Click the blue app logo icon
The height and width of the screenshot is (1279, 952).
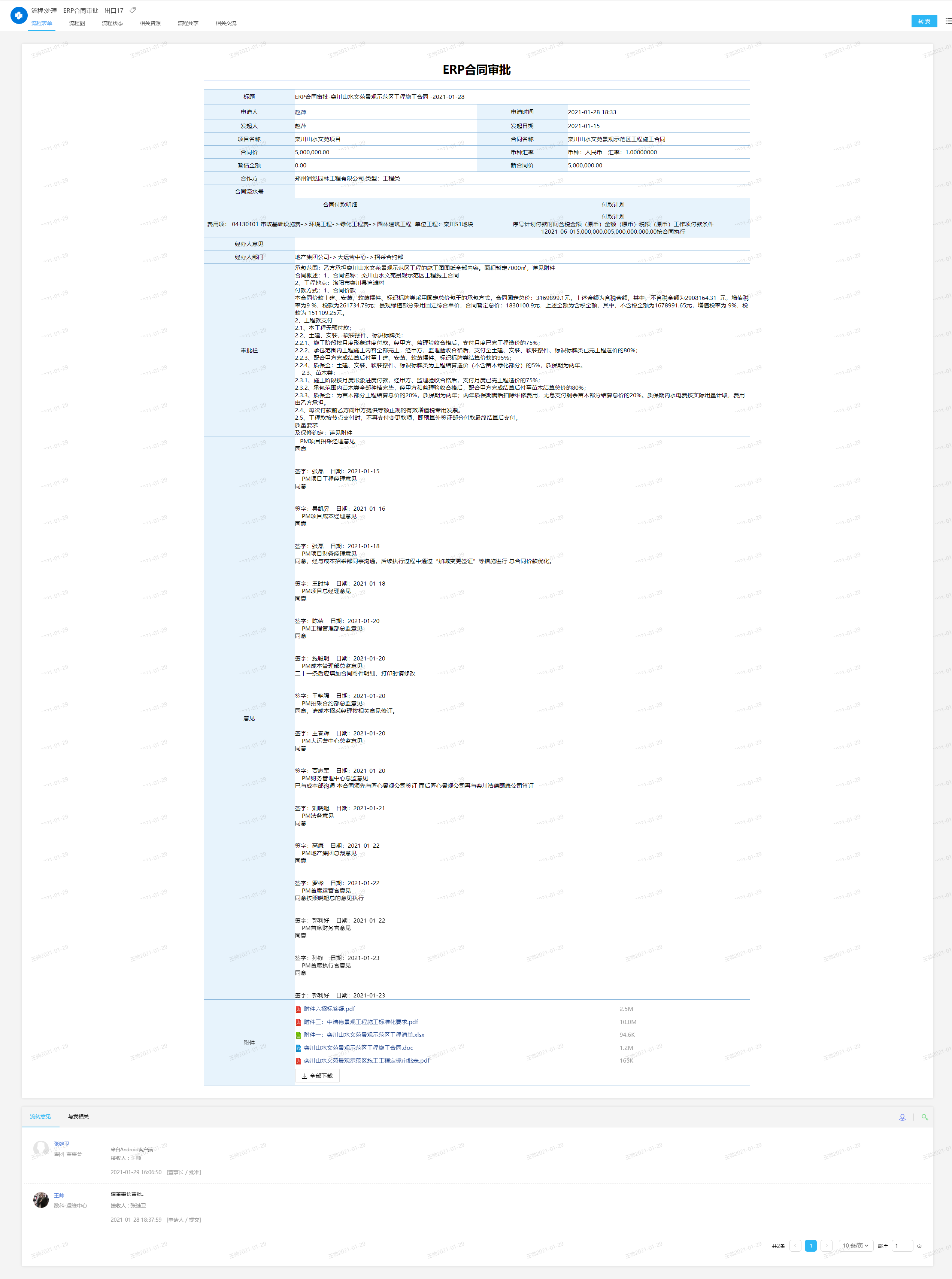pyautogui.click(x=18, y=16)
